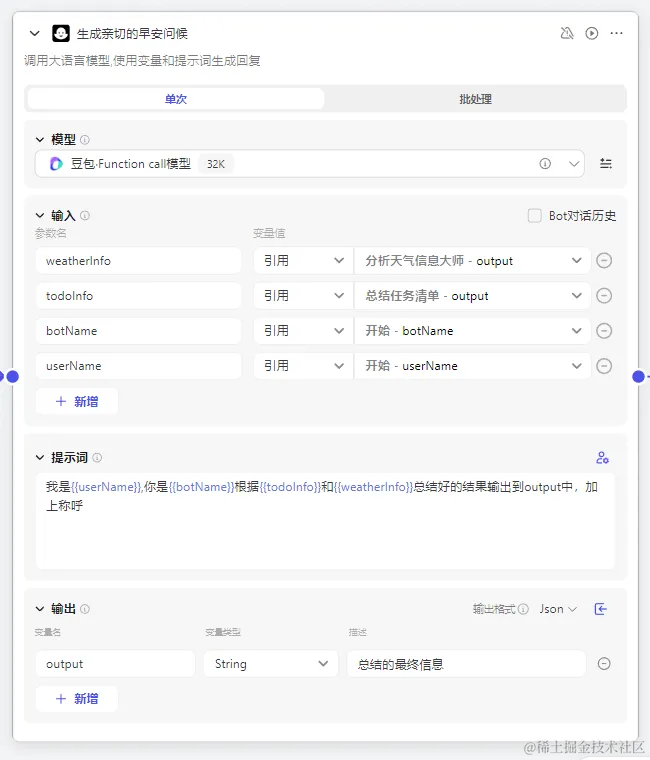Remove the output variable row
650x760 pixels.
pyautogui.click(x=604, y=664)
